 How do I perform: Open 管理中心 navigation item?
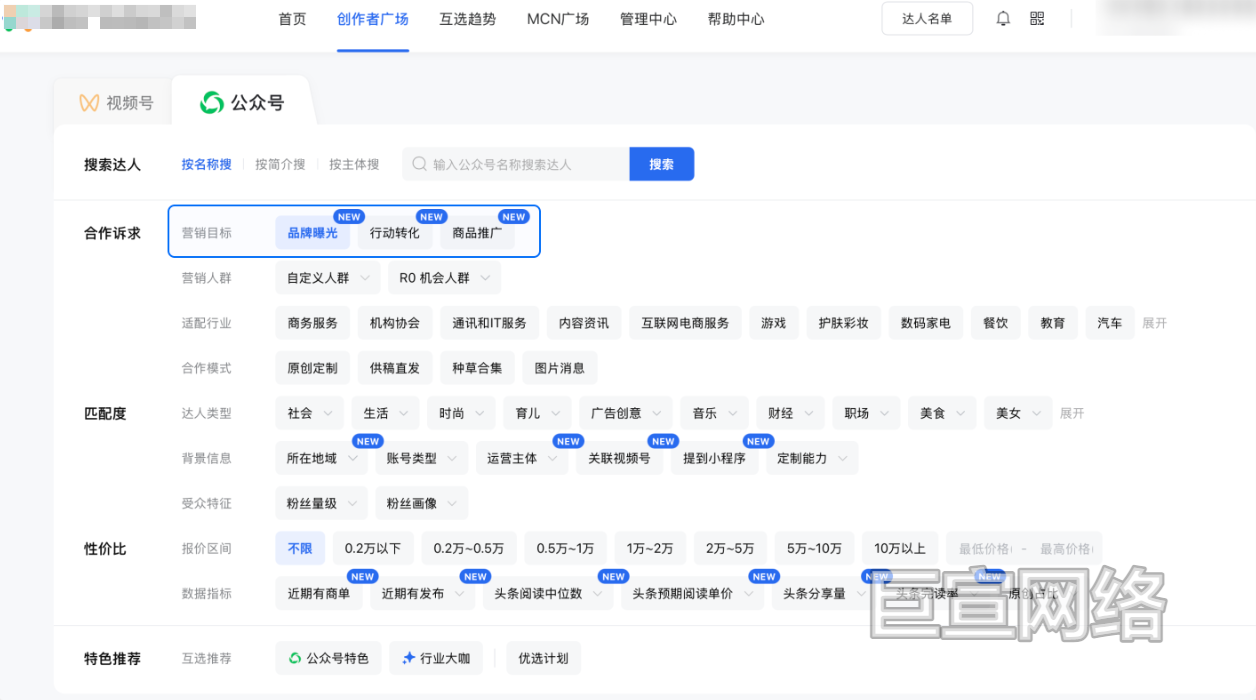click(x=648, y=19)
